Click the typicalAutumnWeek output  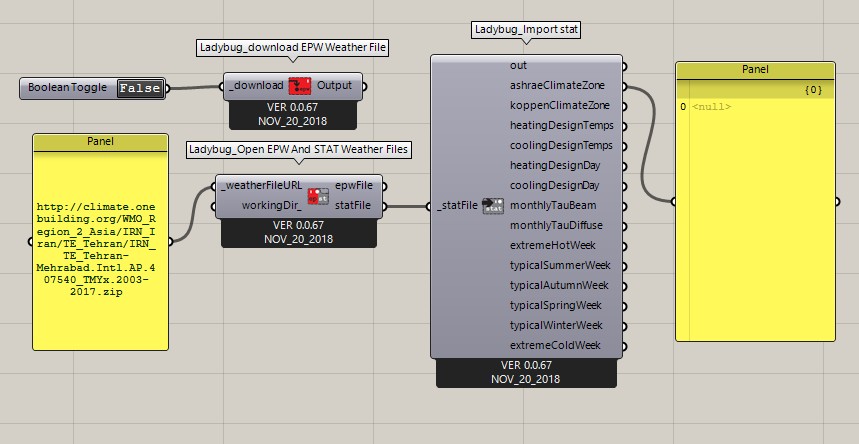coord(559,286)
